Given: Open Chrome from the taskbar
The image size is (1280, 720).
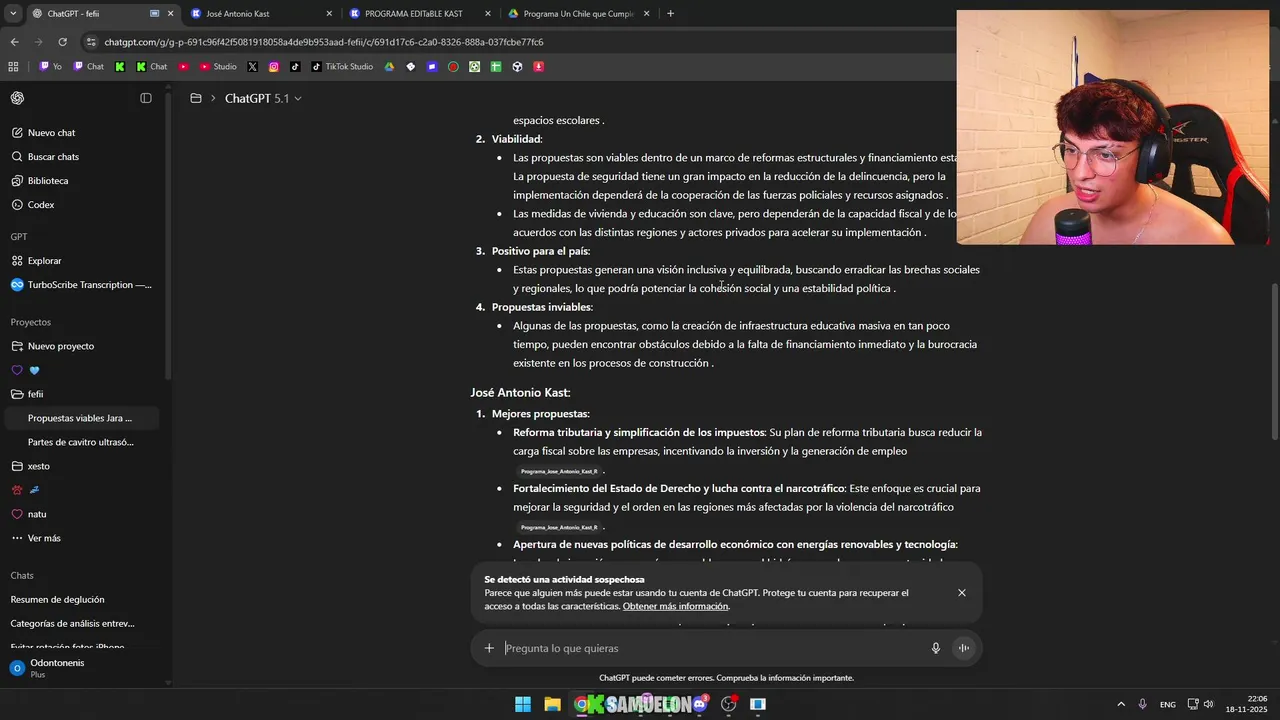Looking at the screenshot, I should pyautogui.click(x=581, y=704).
